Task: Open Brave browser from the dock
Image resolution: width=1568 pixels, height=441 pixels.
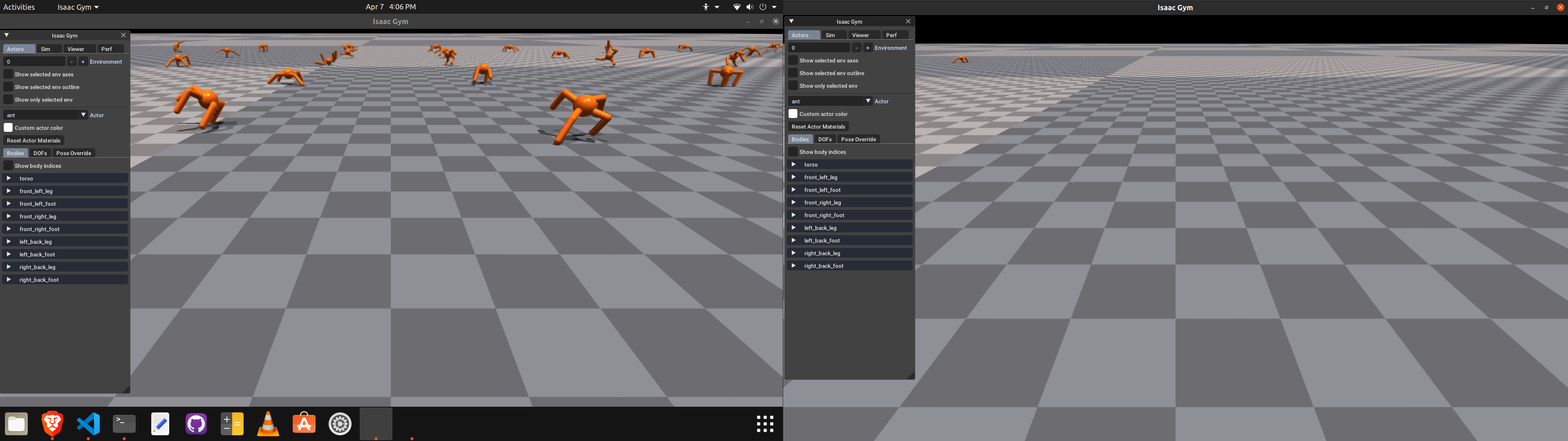Action: point(52,423)
